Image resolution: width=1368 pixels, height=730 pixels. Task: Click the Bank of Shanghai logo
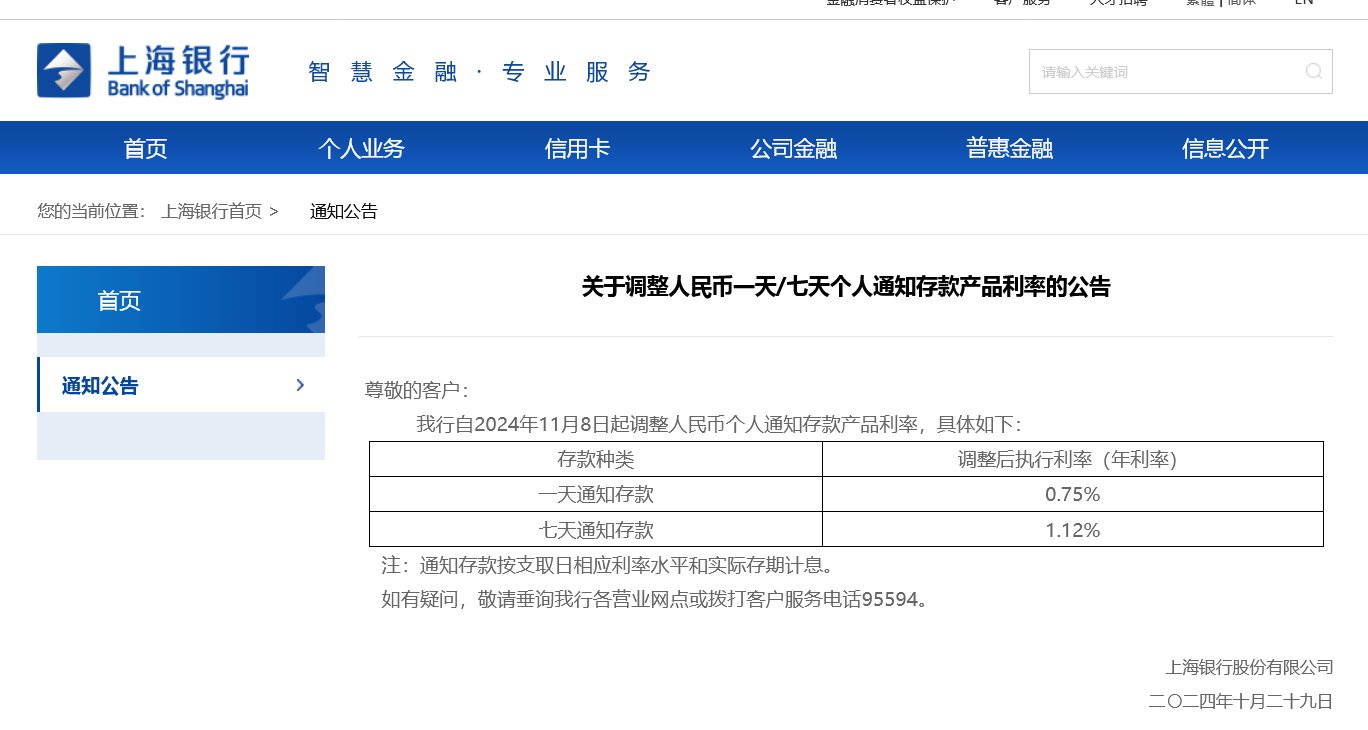click(143, 71)
